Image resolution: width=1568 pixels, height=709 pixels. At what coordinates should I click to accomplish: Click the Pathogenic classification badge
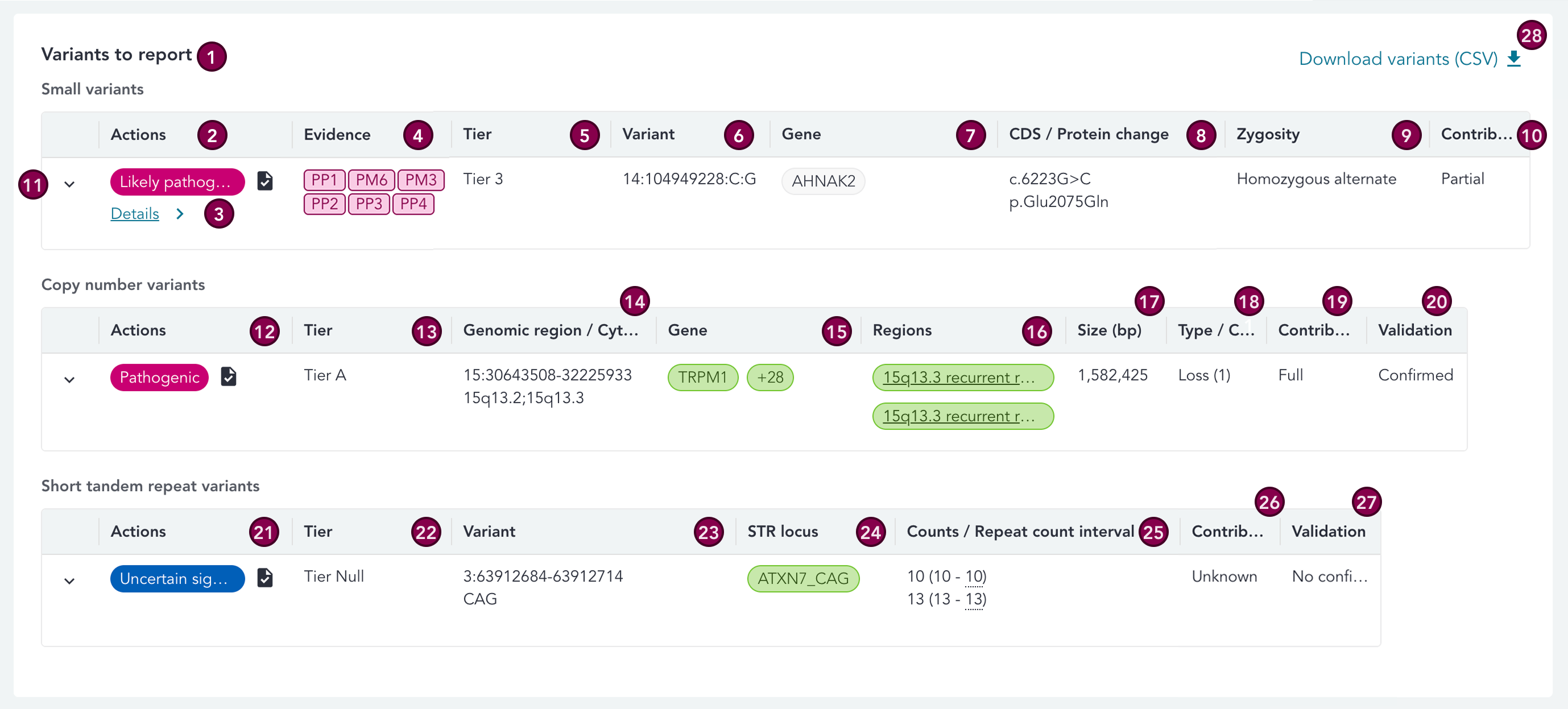click(159, 378)
